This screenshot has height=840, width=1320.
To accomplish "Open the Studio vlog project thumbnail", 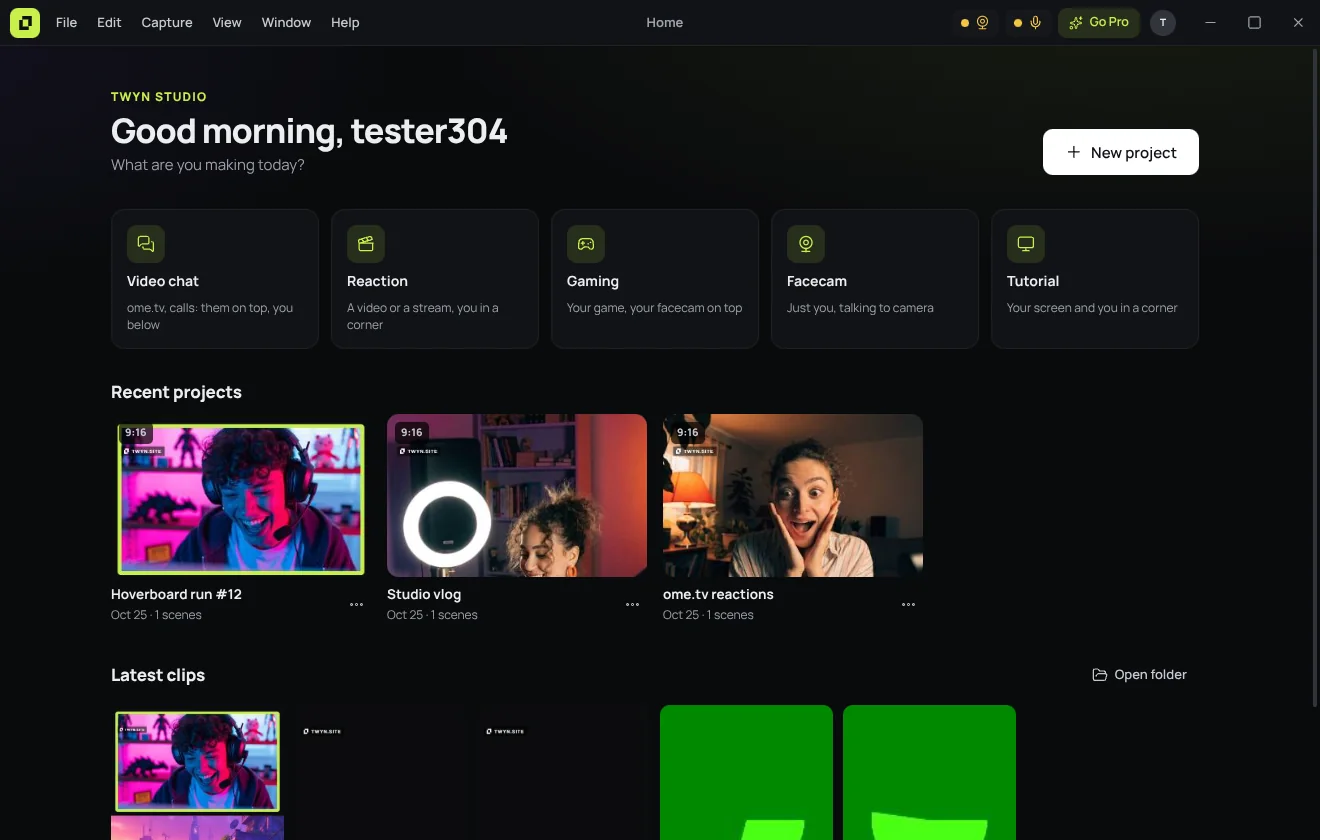I will [x=517, y=496].
